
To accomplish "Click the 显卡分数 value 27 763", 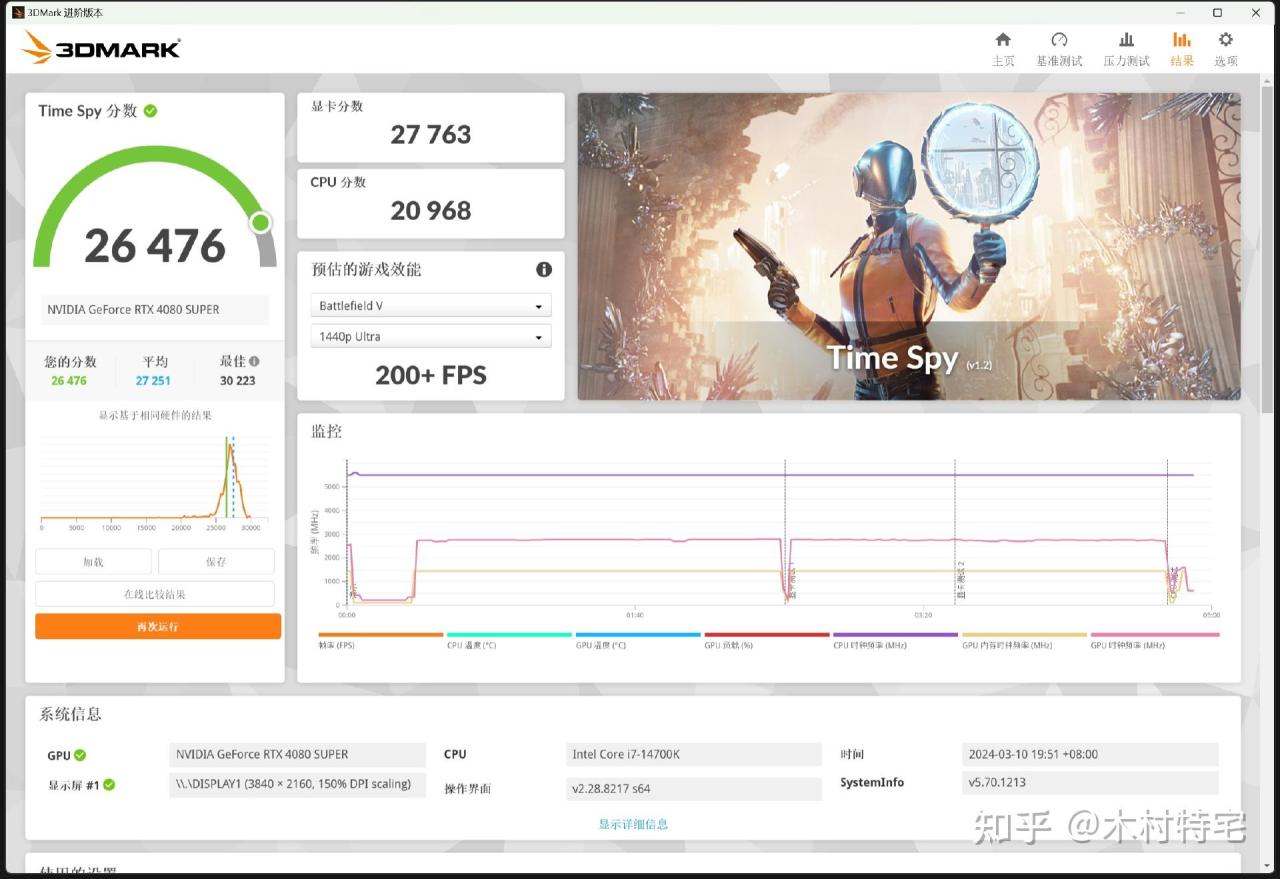I will [x=431, y=134].
